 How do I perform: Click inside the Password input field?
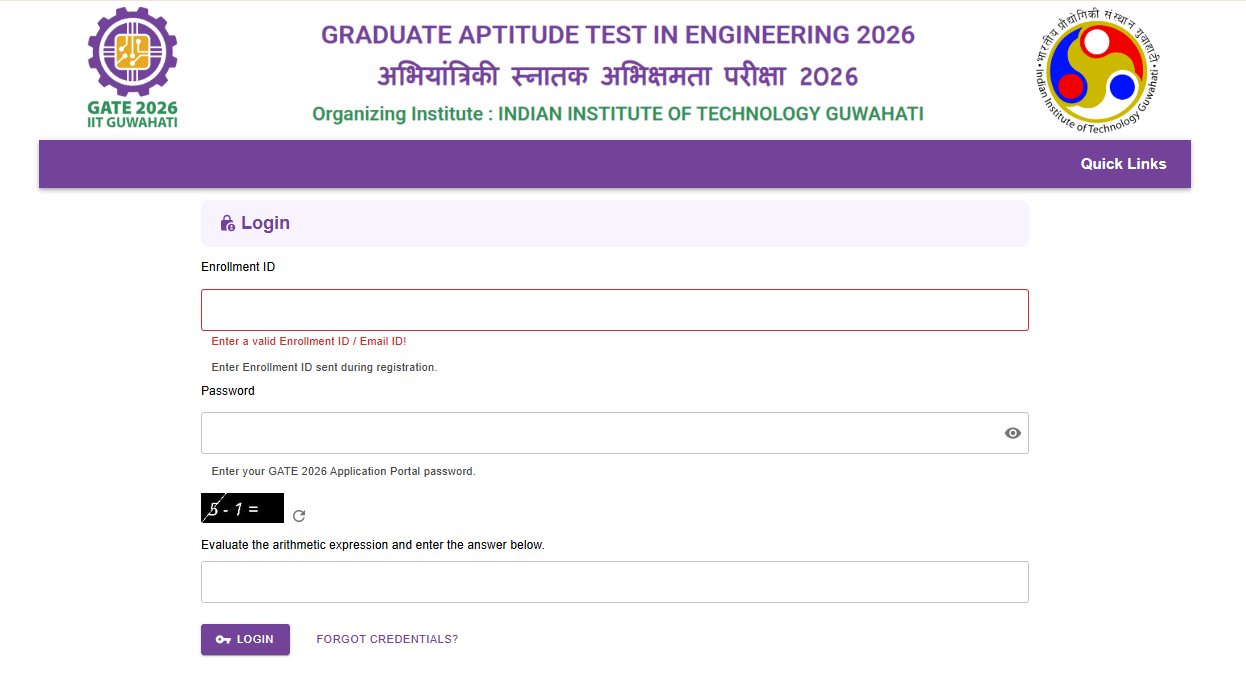pos(600,432)
